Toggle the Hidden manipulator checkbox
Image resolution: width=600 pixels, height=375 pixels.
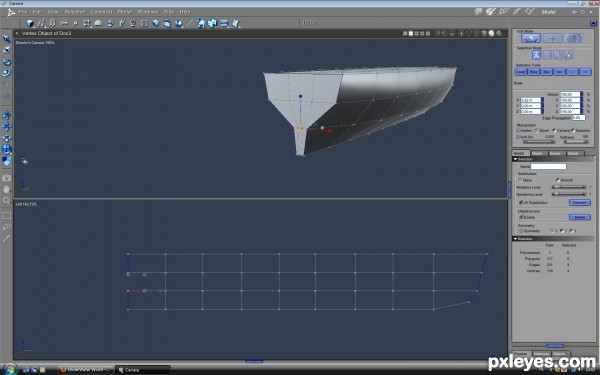518,130
